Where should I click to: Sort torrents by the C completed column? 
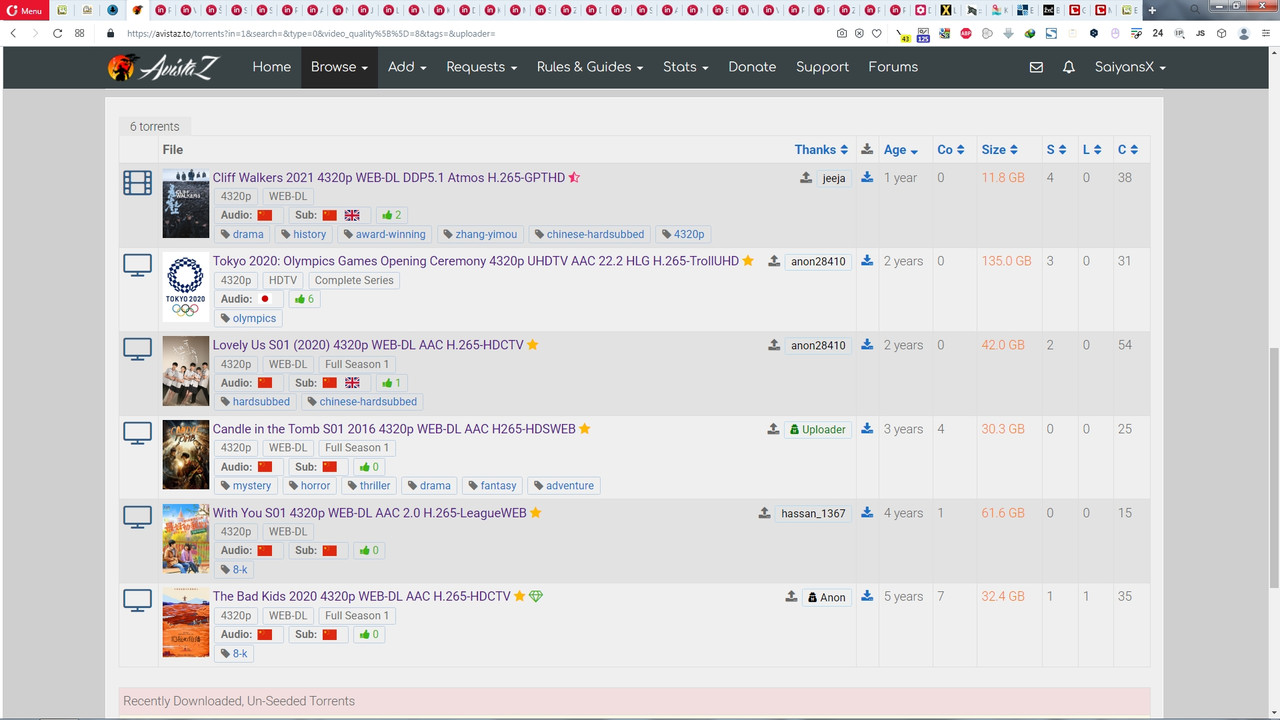pos(1128,150)
